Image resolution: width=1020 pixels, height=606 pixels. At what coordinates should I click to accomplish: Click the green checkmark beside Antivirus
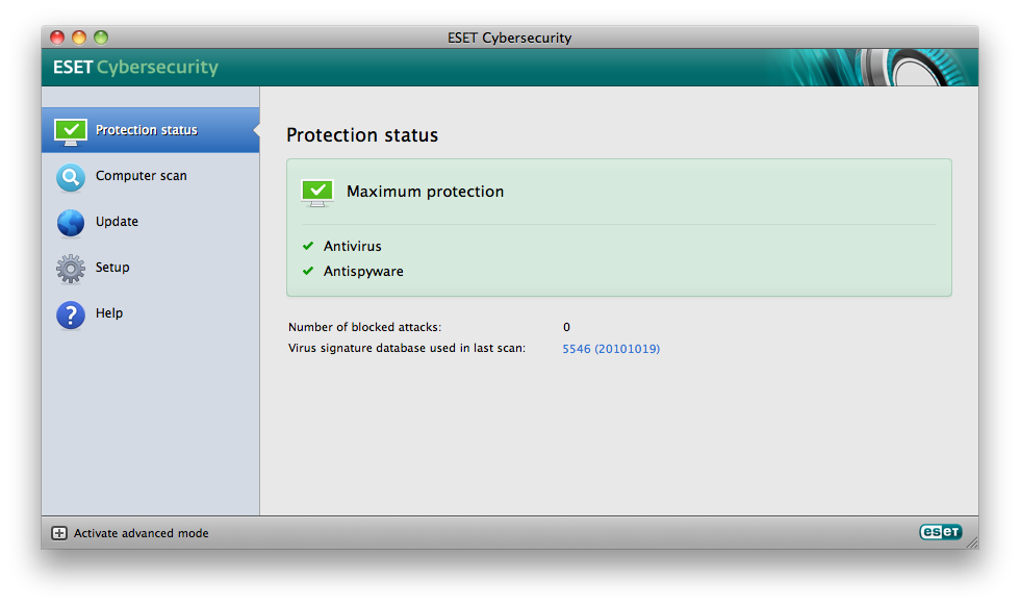point(308,246)
